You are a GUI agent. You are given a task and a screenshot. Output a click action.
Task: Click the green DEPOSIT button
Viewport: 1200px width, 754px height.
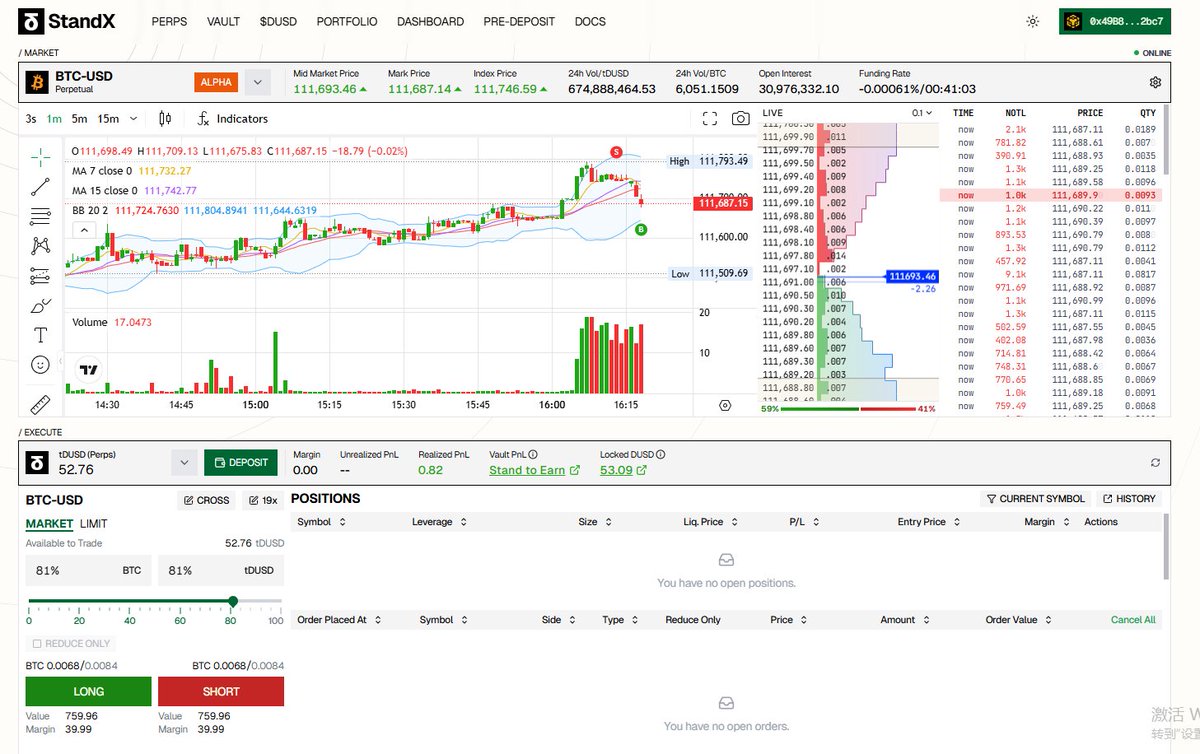243,463
